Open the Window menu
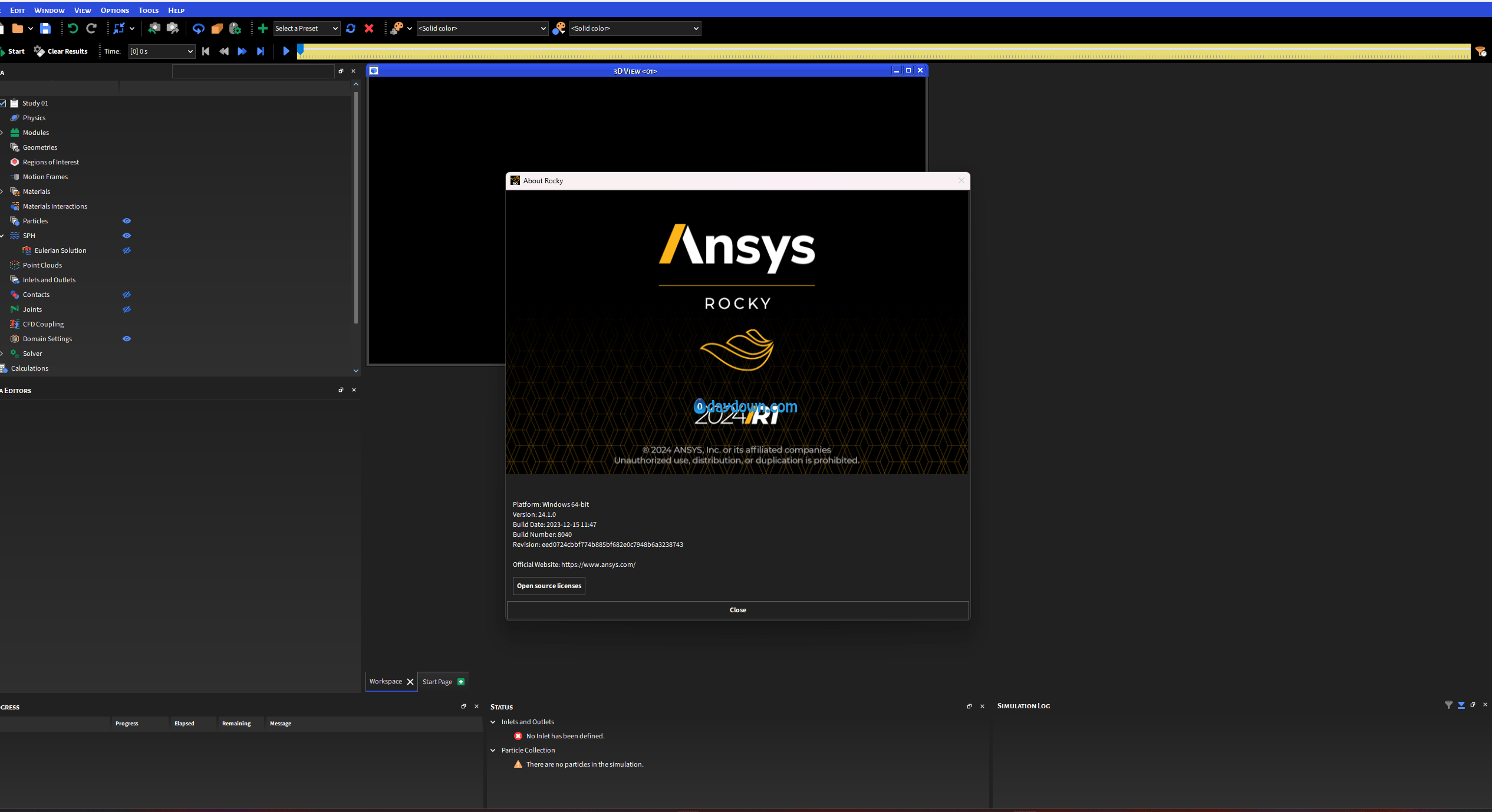Viewport: 1492px width, 812px height. click(x=50, y=11)
